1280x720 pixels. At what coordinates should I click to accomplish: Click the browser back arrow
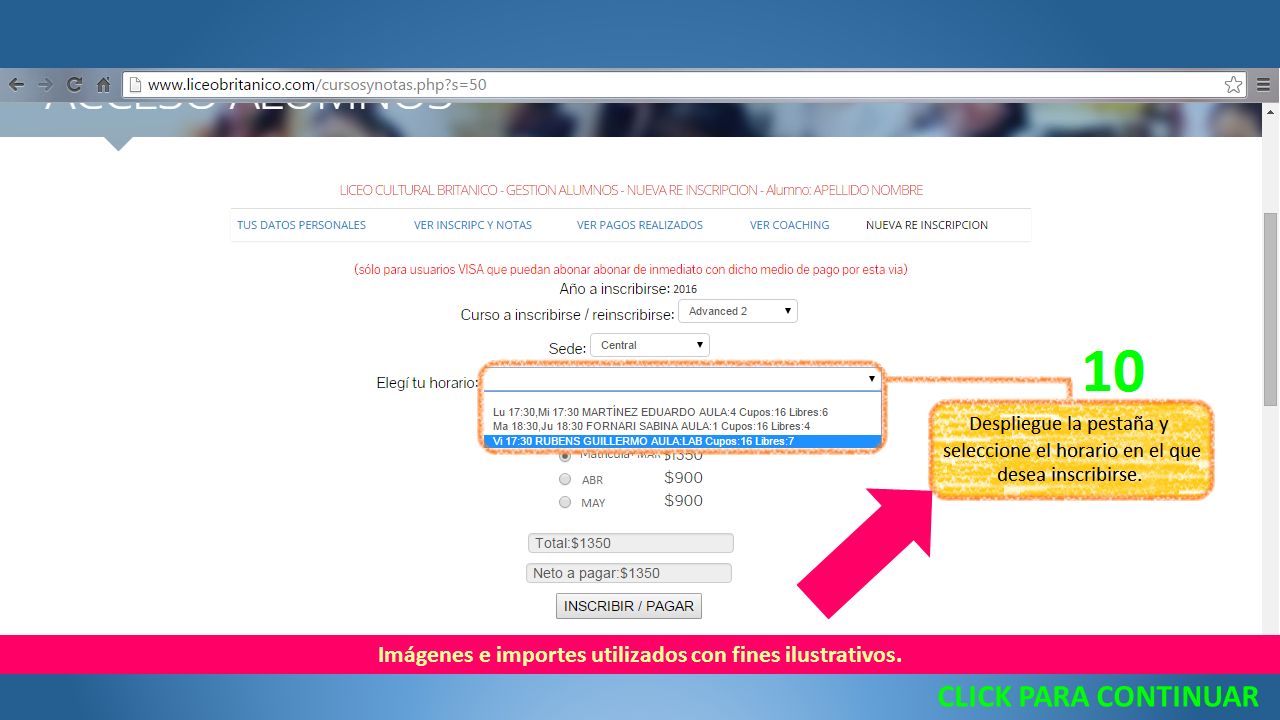click(x=16, y=85)
